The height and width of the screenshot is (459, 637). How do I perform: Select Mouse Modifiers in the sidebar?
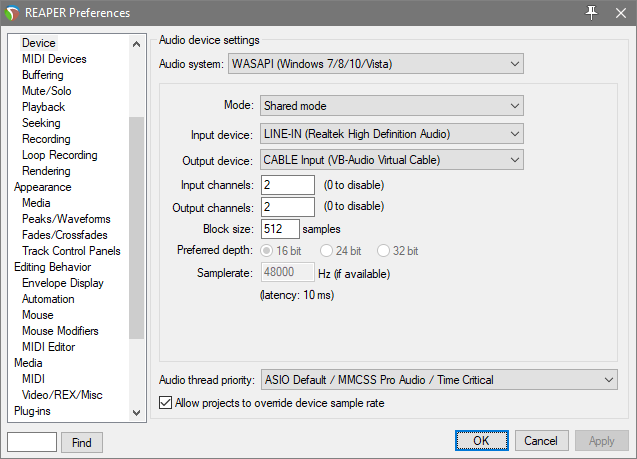[60, 331]
